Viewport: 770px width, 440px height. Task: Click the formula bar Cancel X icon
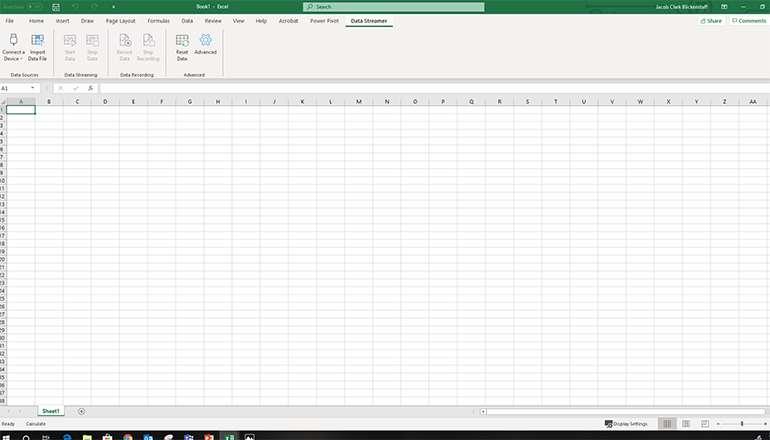coord(61,88)
